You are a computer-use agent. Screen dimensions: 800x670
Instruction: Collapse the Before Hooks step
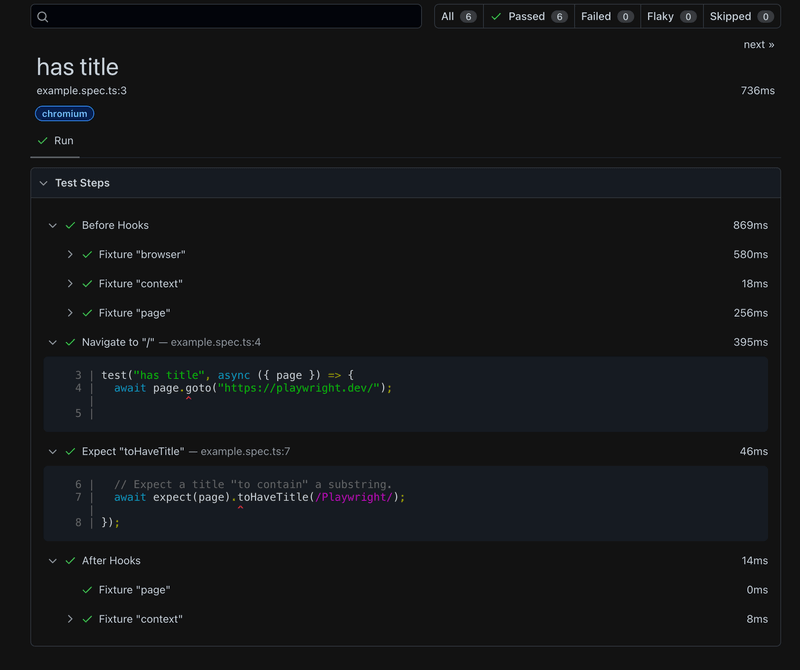[x=53, y=226]
